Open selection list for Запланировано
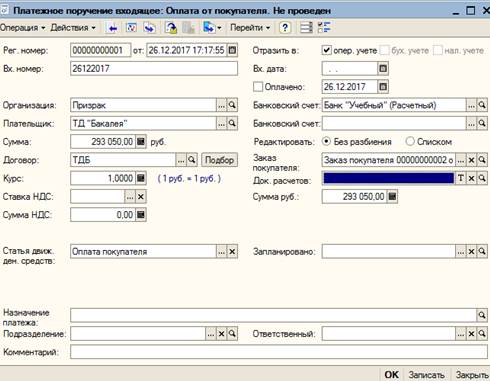The image size is (490, 381). click(x=461, y=252)
